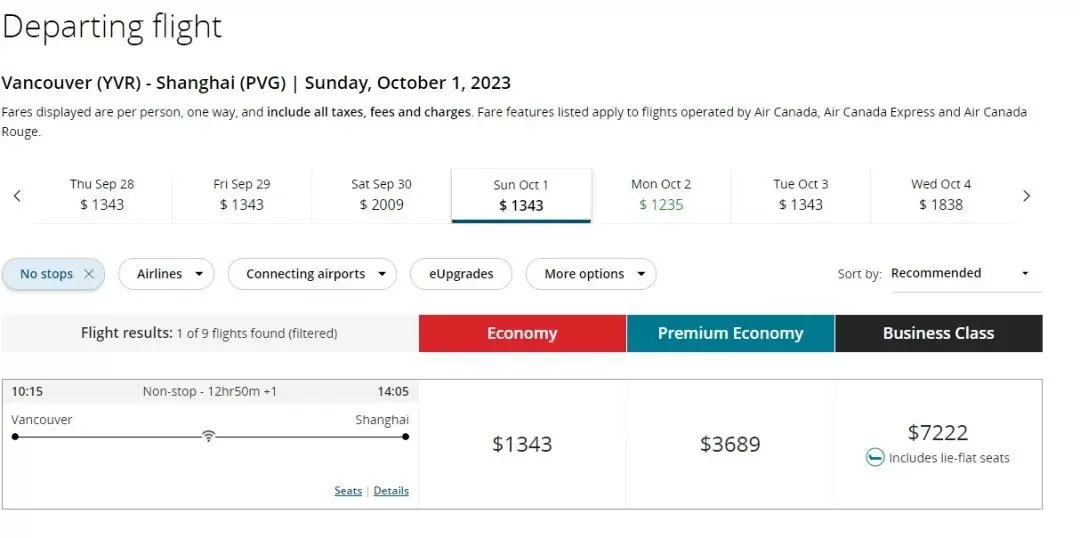Show later dates with right arrow
The width and height of the screenshot is (1080, 538).
pos(1026,196)
